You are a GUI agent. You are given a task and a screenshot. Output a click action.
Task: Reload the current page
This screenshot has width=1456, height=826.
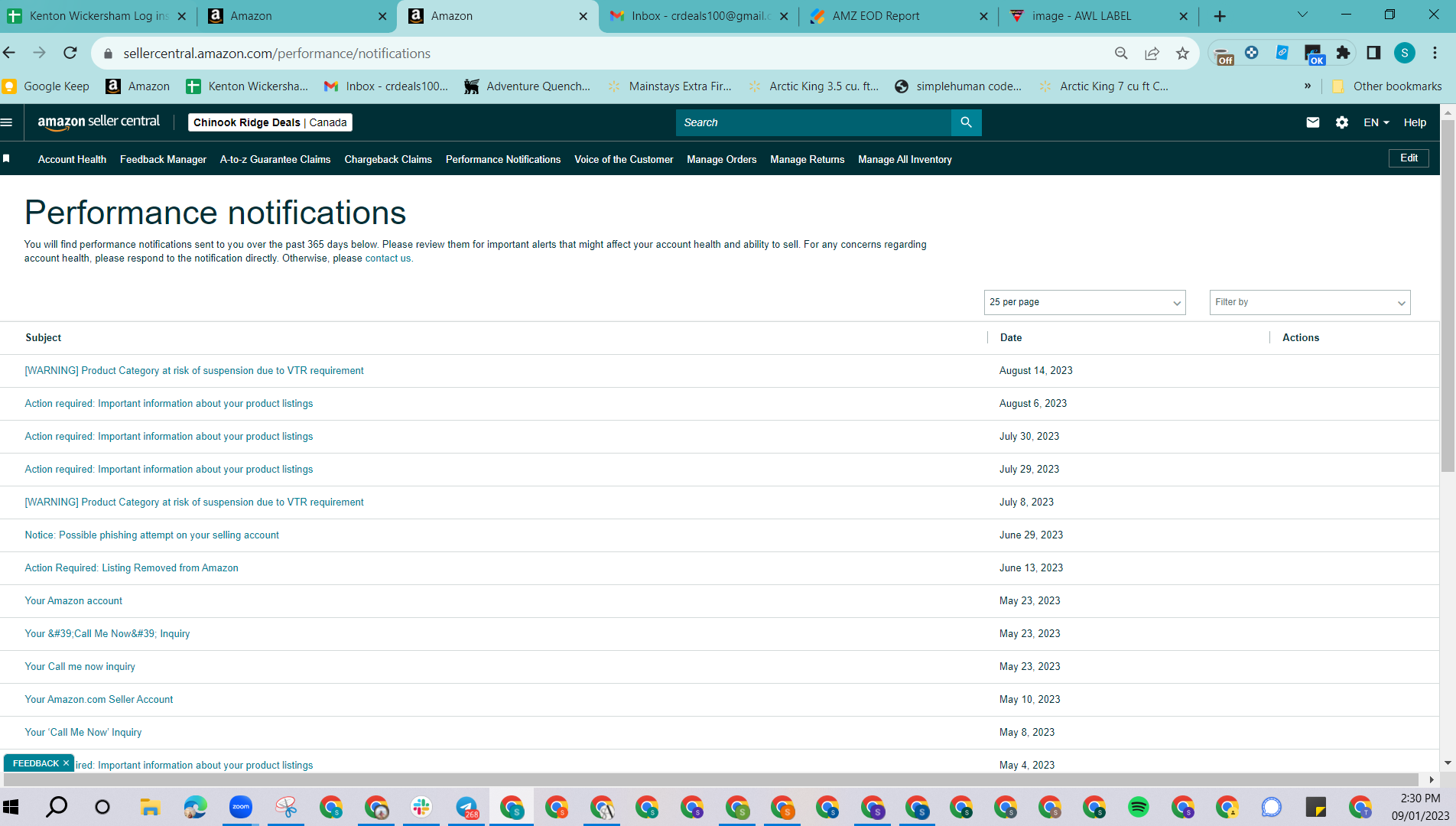click(70, 53)
